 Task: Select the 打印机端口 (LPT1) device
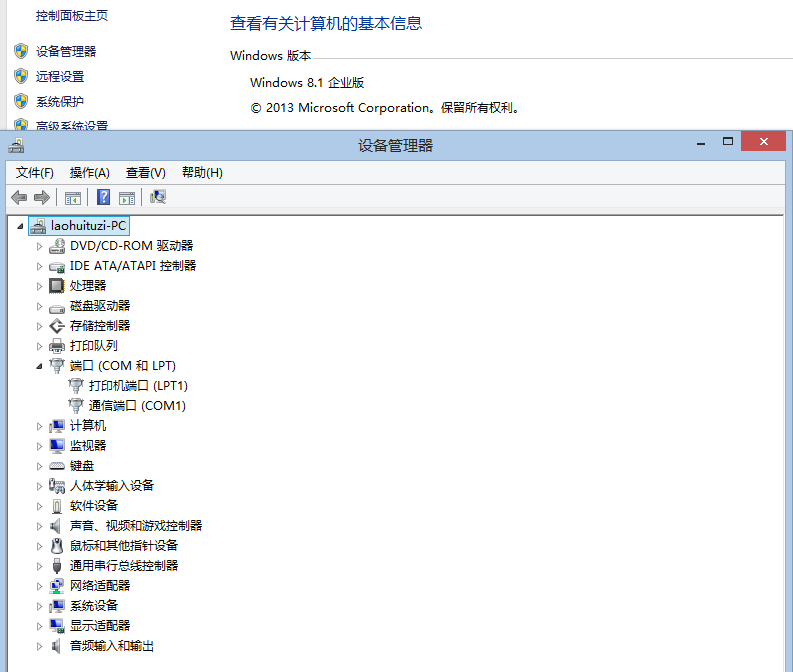tap(138, 386)
